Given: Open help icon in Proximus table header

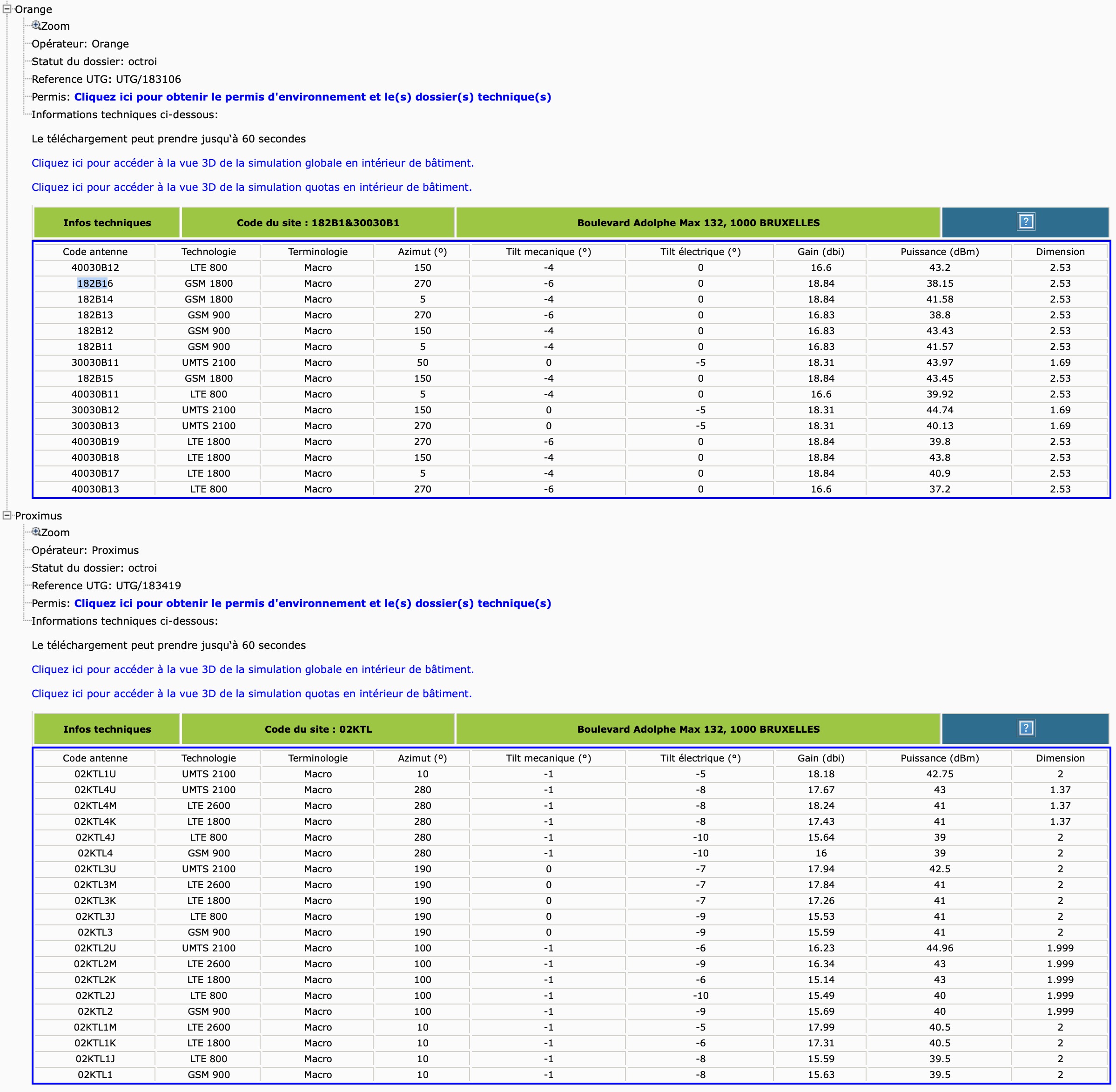Looking at the screenshot, I should (x=1025, y=728).
